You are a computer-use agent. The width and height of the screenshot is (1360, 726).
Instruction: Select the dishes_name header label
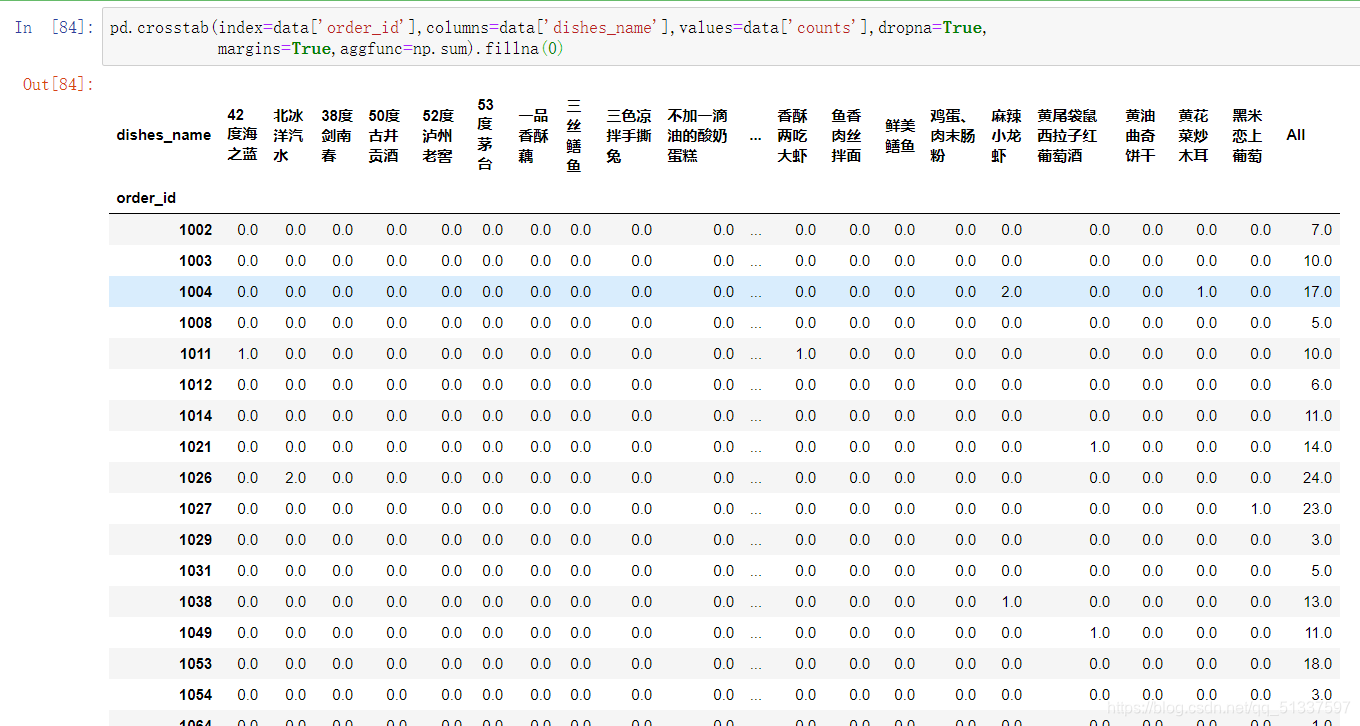[164, 135]
